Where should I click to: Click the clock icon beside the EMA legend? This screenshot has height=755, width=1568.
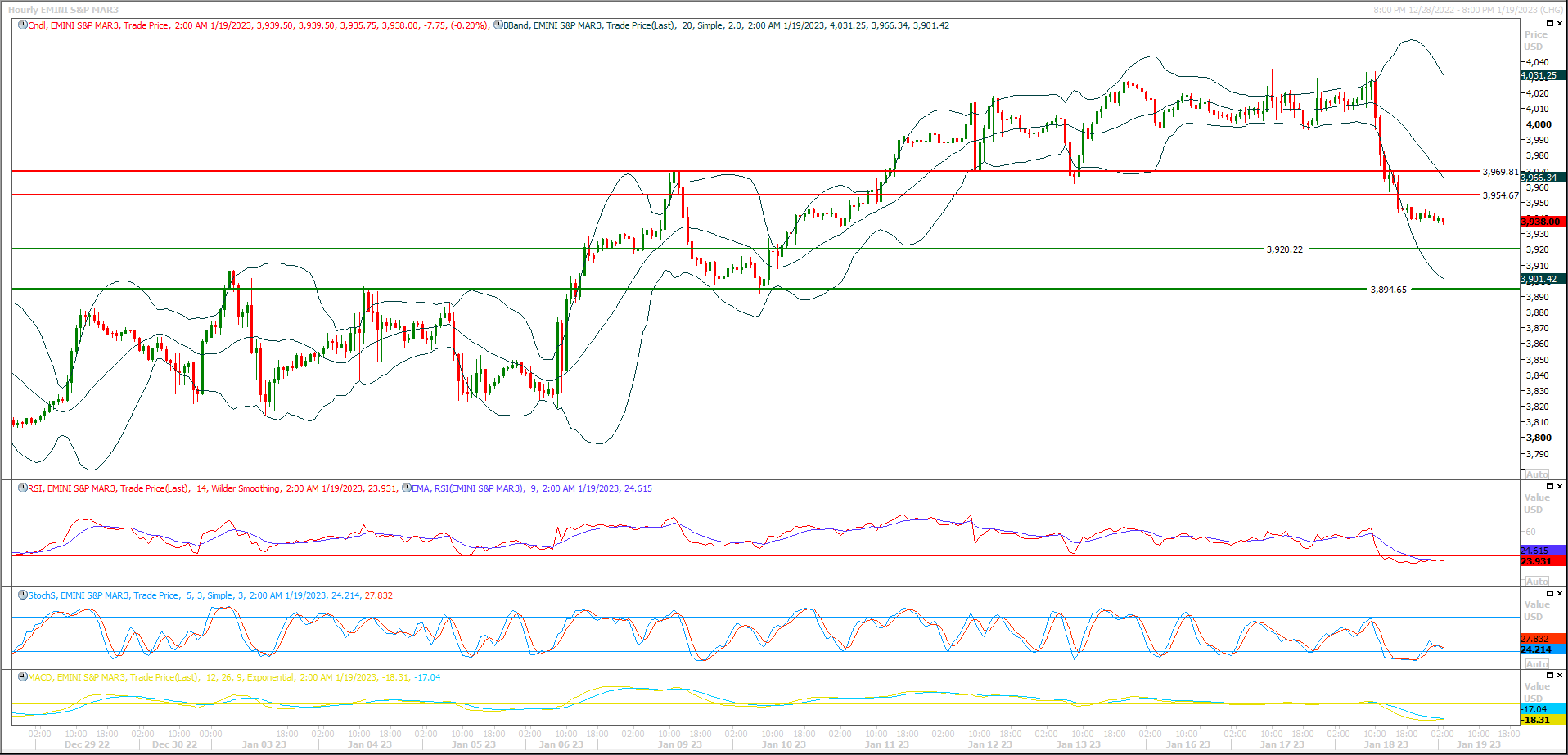coord(407,488)
